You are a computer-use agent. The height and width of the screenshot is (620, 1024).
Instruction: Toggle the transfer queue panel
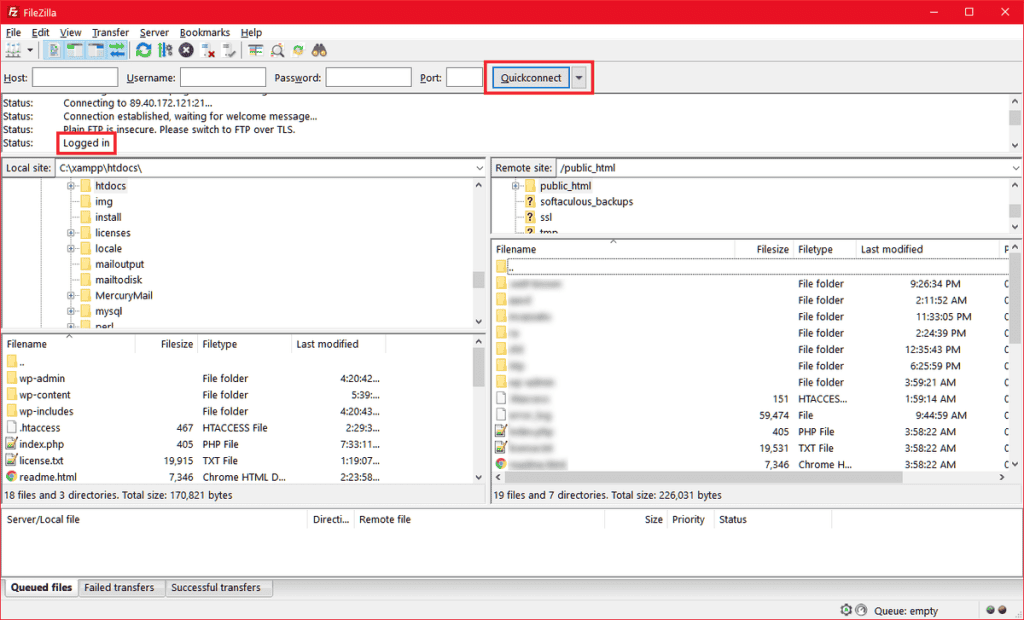pos(116,50)
